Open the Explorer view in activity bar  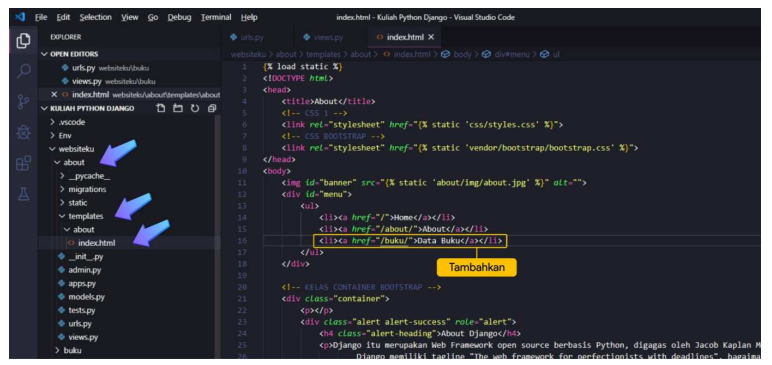pos(23,41)
